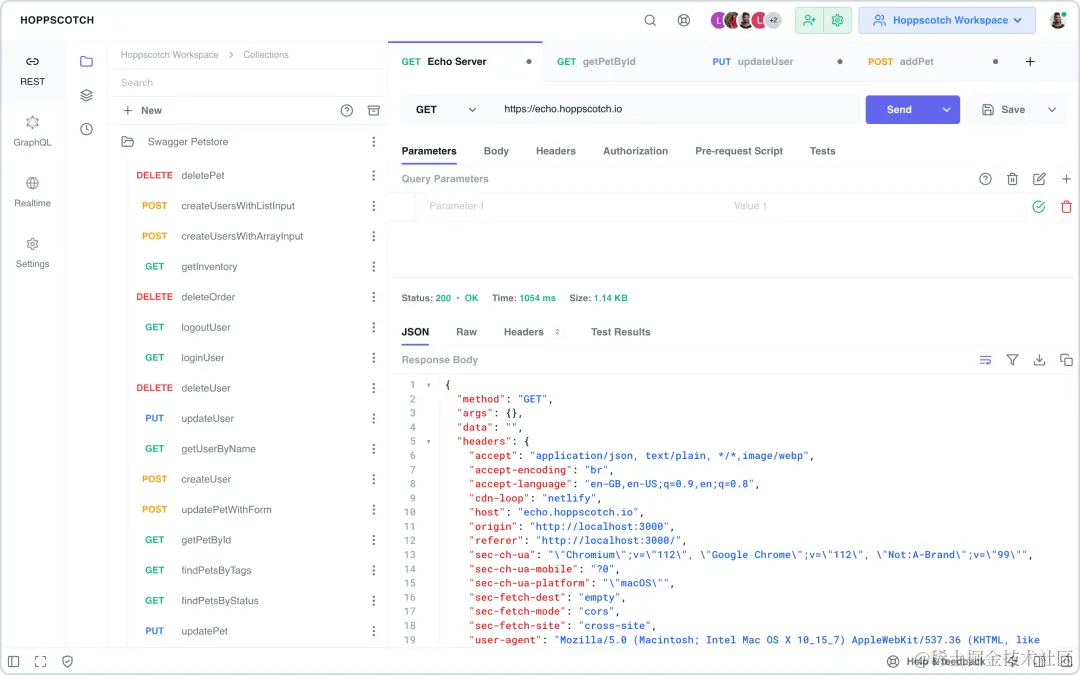The image size is (1080, 675).
Task: Focus the collections Search field
Action: coord(248,83)
